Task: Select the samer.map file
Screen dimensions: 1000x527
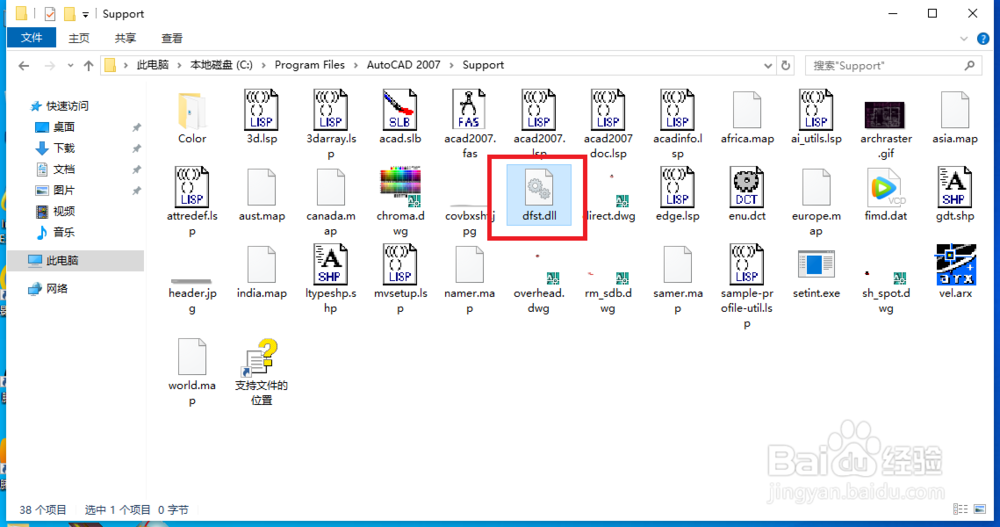Action: 677,280
